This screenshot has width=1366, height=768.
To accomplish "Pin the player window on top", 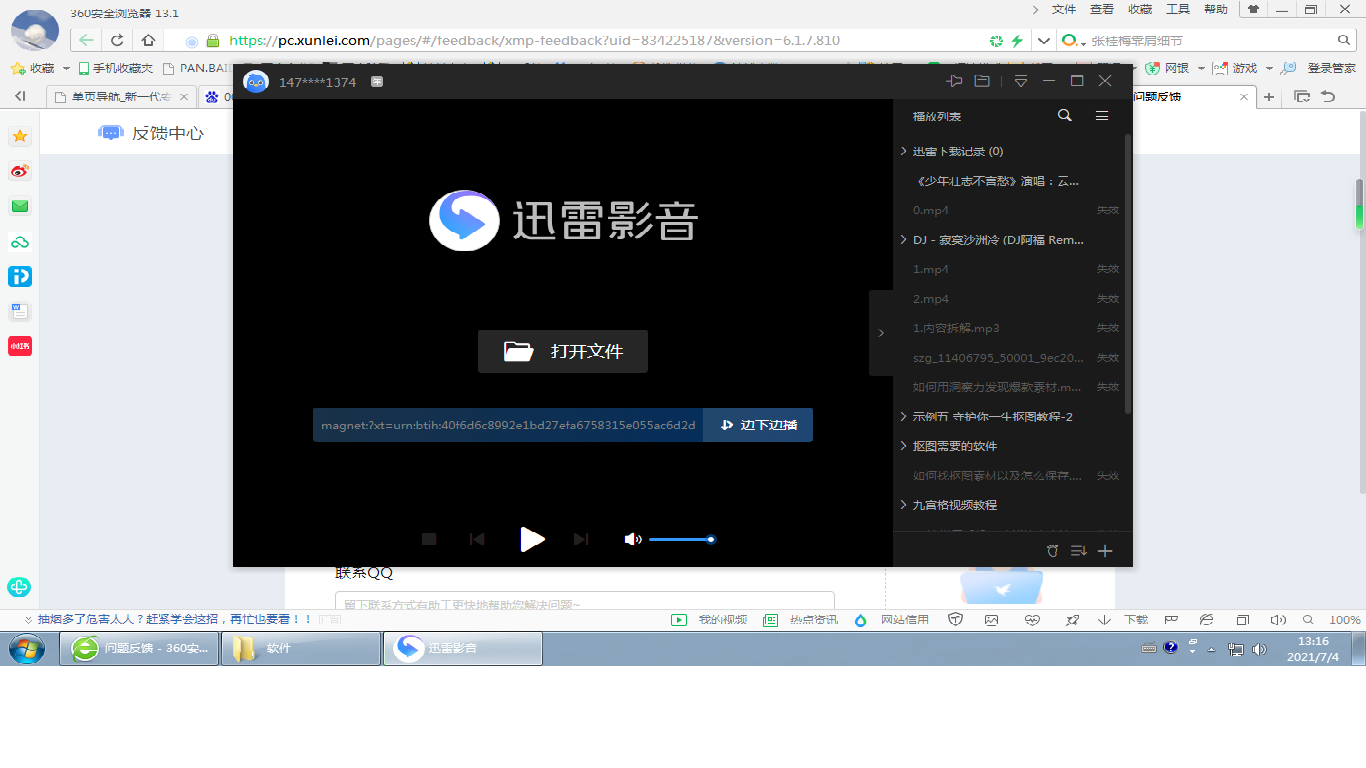I will (x=954, y=81).
